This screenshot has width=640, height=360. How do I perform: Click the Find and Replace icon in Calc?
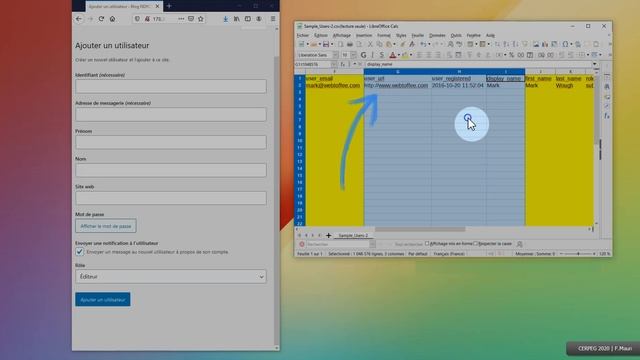coord(451,44)
